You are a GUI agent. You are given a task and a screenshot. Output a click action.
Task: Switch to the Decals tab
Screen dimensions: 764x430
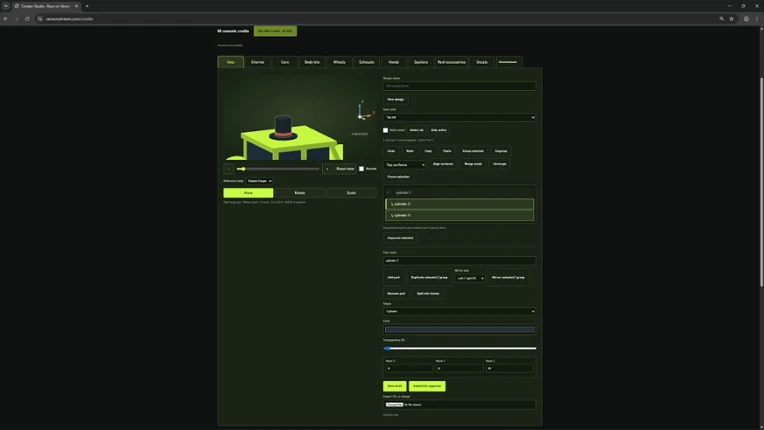coord(482,62)
